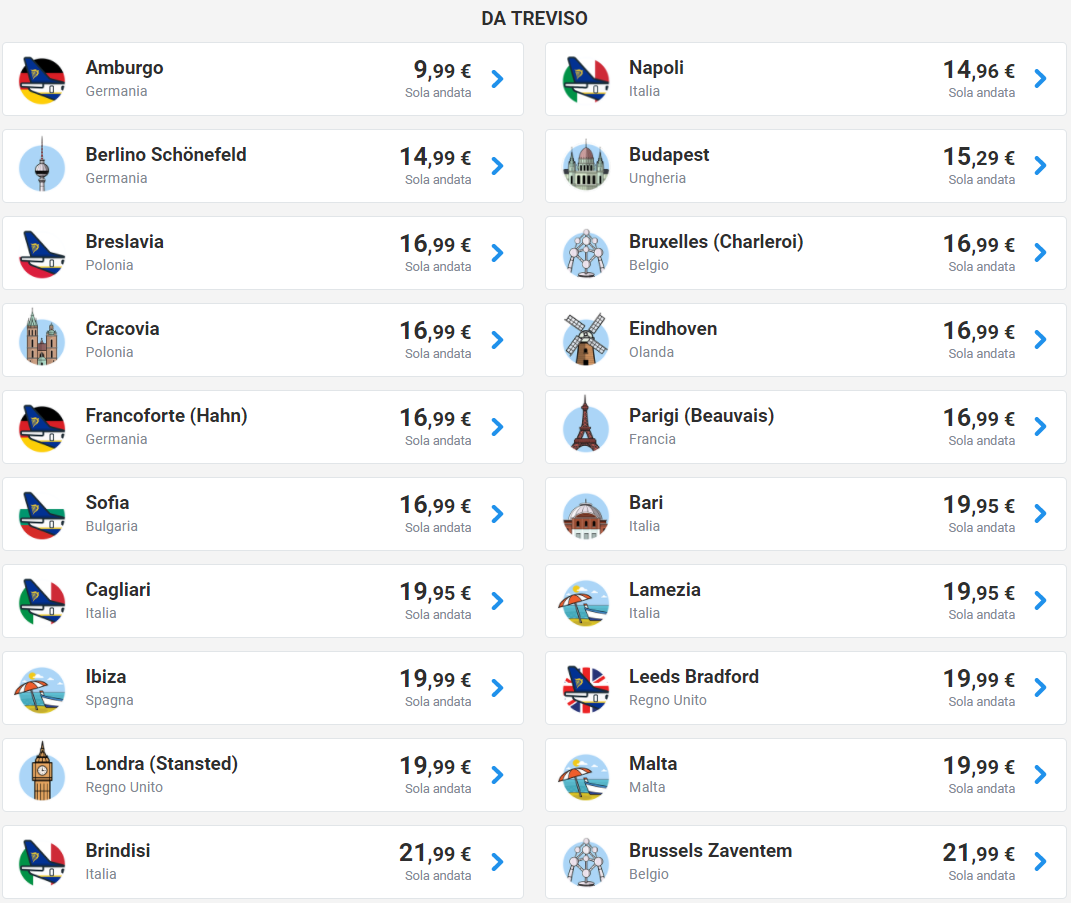Click the parliament building icon for Budapest
The height and width of the screenshot is (903, 1071).
pyautogui.click(x=585, y=165)
